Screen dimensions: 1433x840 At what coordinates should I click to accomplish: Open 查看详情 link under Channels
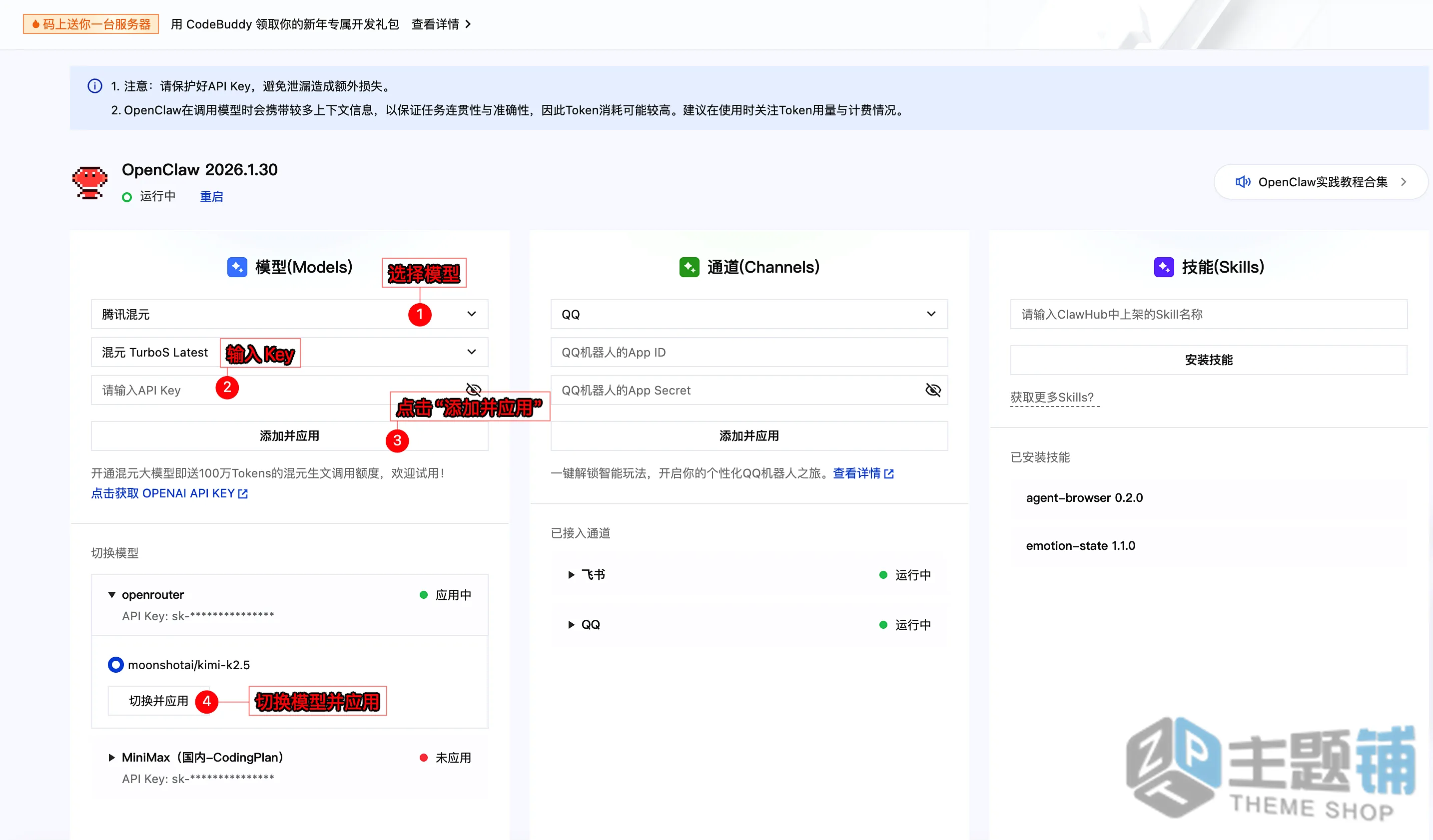coord(863,473)
